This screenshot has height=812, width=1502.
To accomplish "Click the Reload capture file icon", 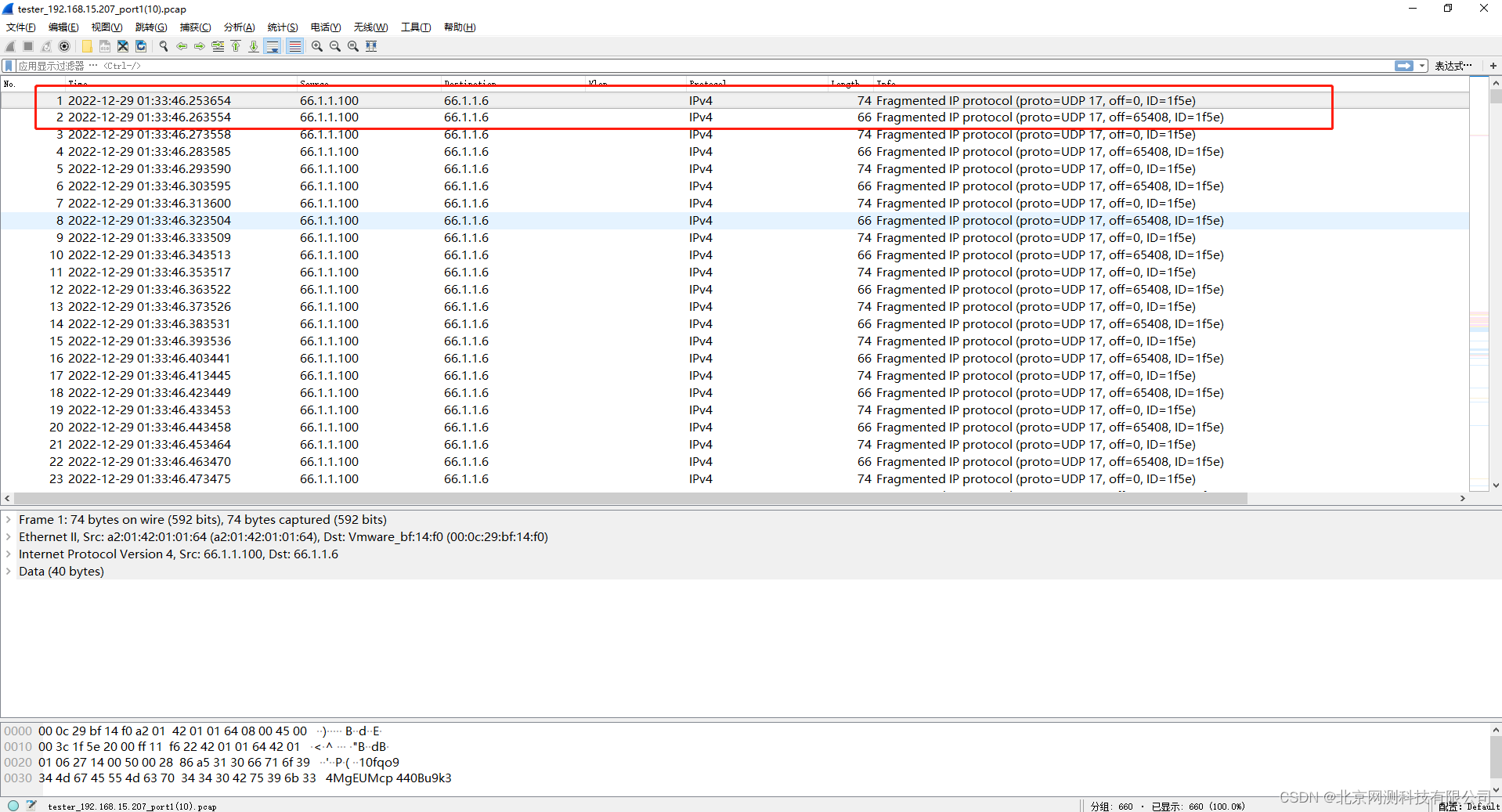I will point(141,46).
